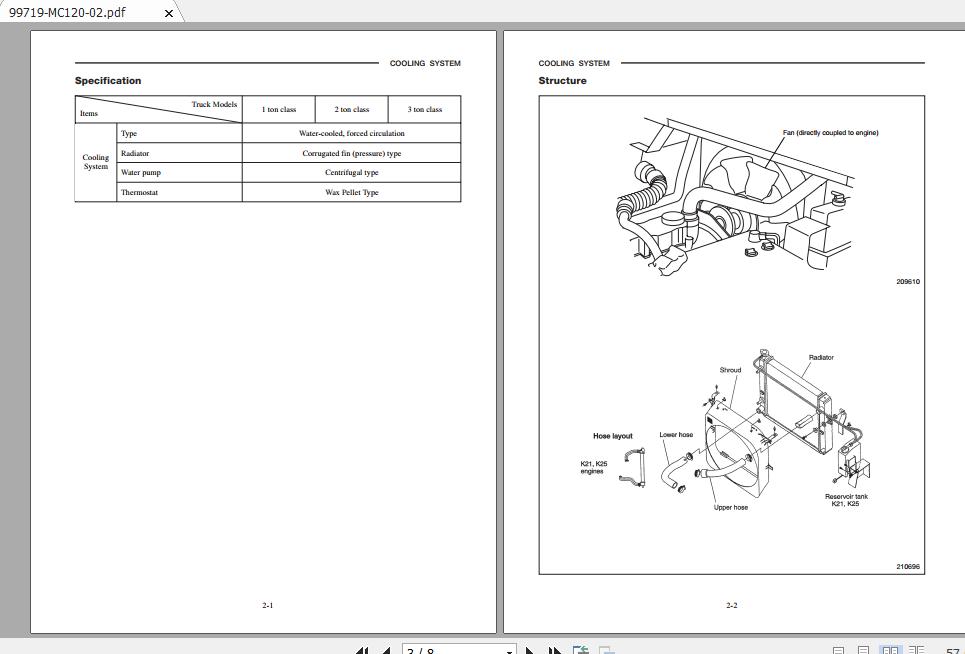Click the zoom level showing 57
965x654 pixels.
click(955, 650)
